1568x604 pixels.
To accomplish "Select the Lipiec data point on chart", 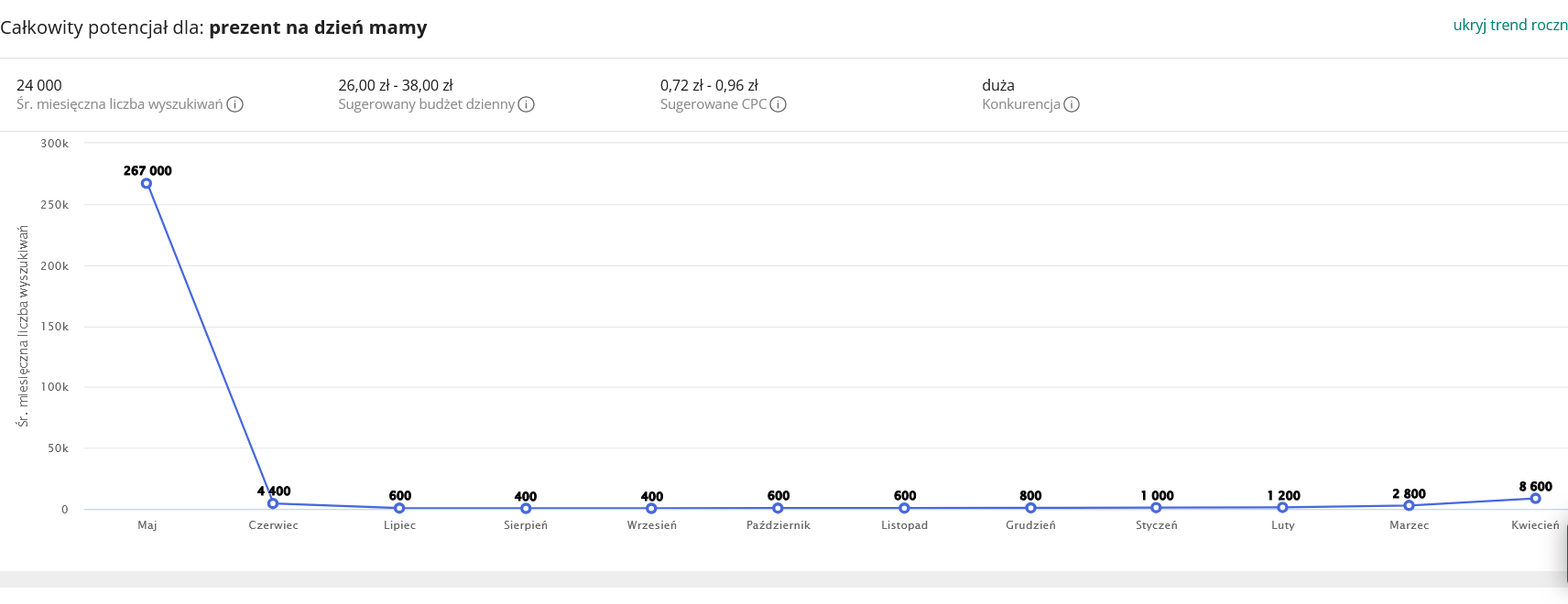I will pyautogui.click(x=399, y=508).
